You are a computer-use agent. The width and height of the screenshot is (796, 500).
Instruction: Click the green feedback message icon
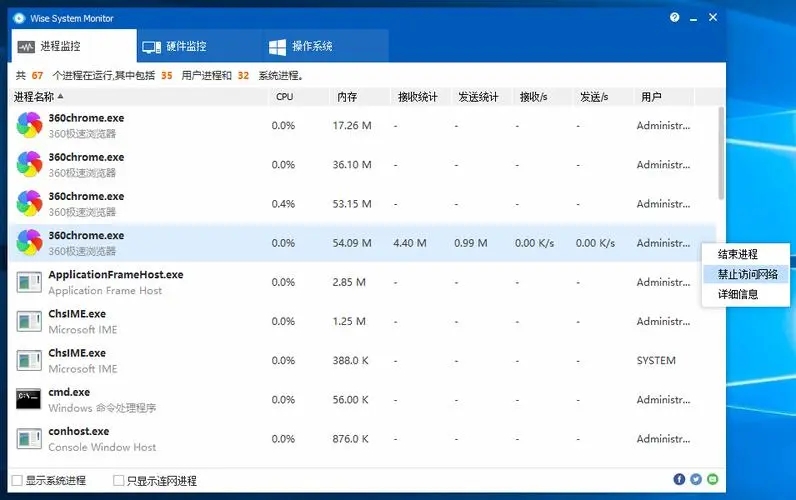712,480
